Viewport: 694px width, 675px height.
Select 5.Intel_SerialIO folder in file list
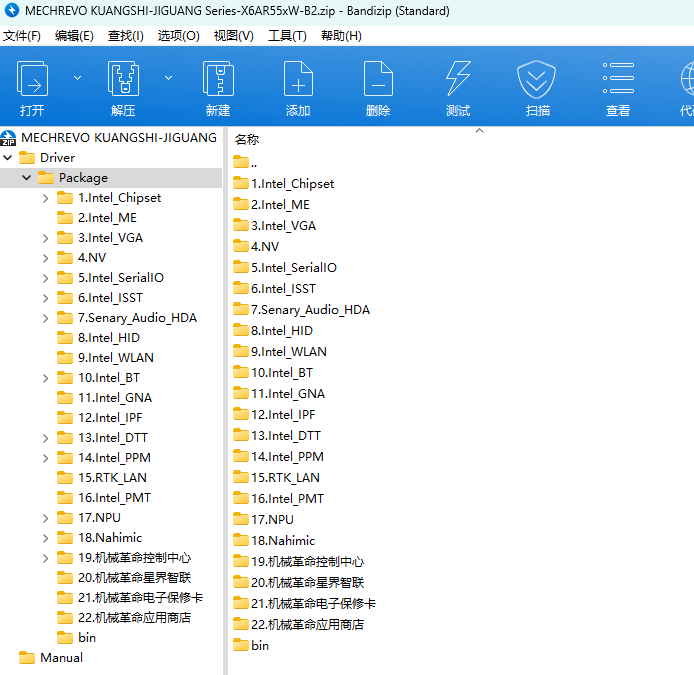[285, 268]
